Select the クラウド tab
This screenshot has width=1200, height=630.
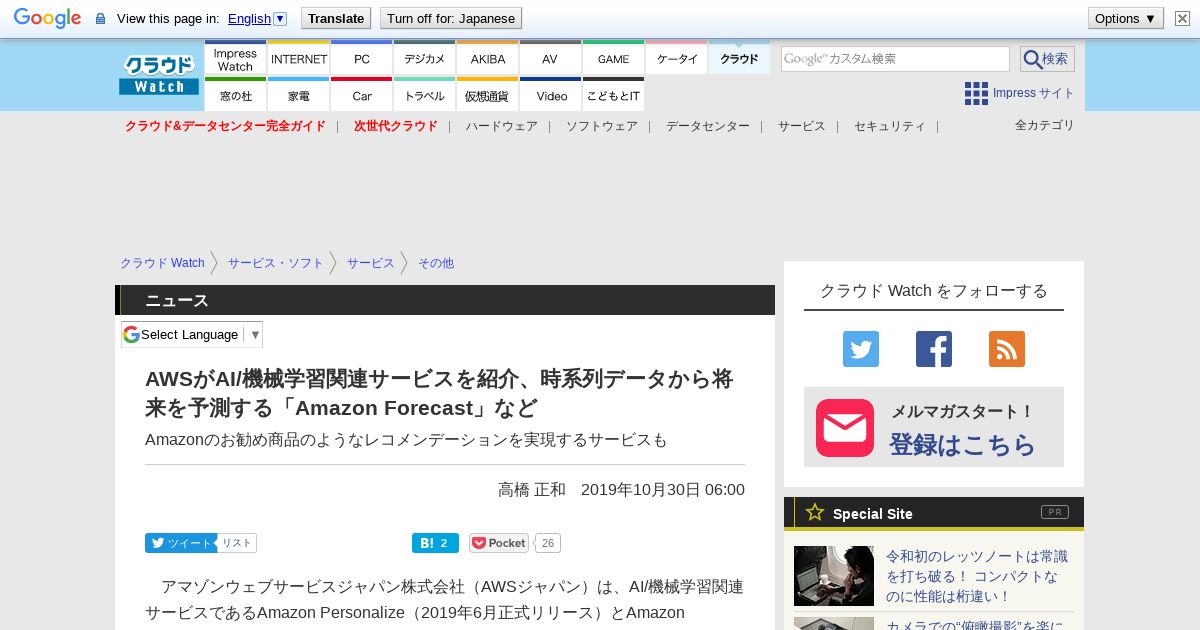coord(740,58)
